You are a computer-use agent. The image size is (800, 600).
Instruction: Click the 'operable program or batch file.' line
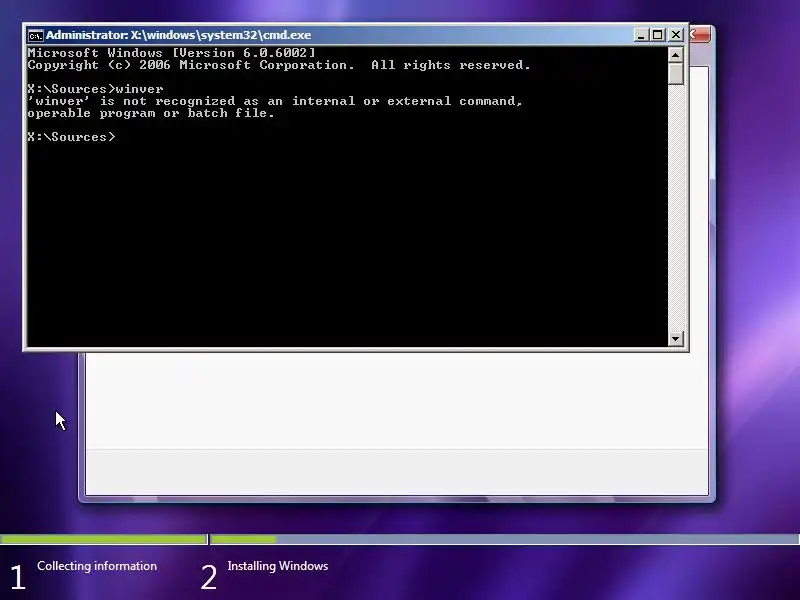click(151, 113)
